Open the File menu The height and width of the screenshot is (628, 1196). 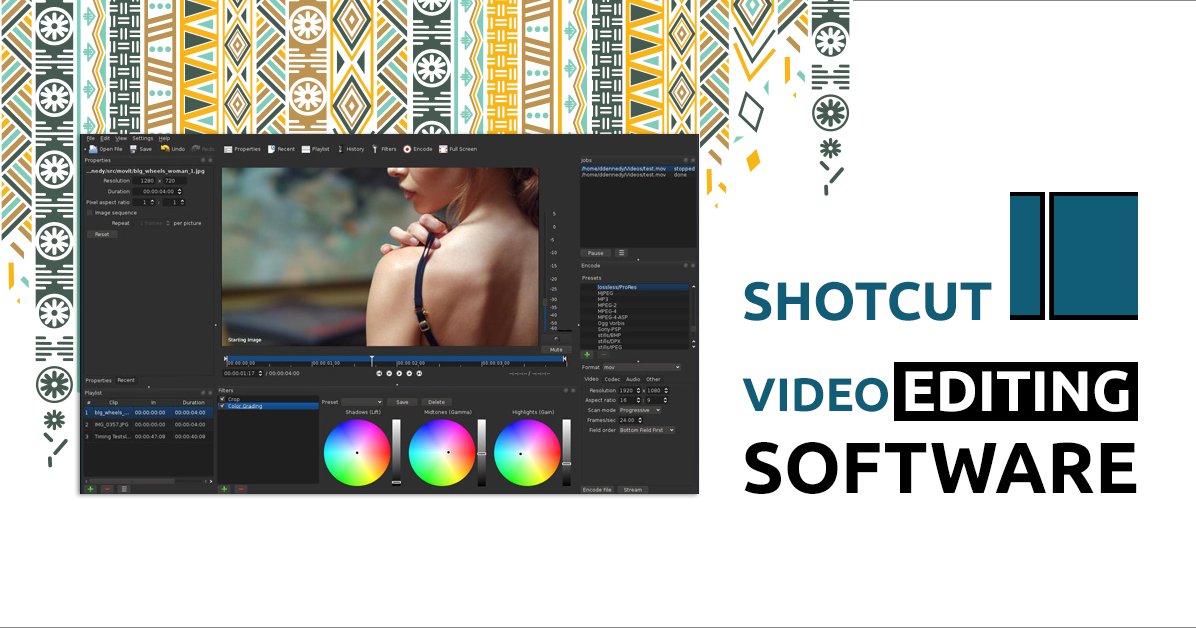click(90, 139)
